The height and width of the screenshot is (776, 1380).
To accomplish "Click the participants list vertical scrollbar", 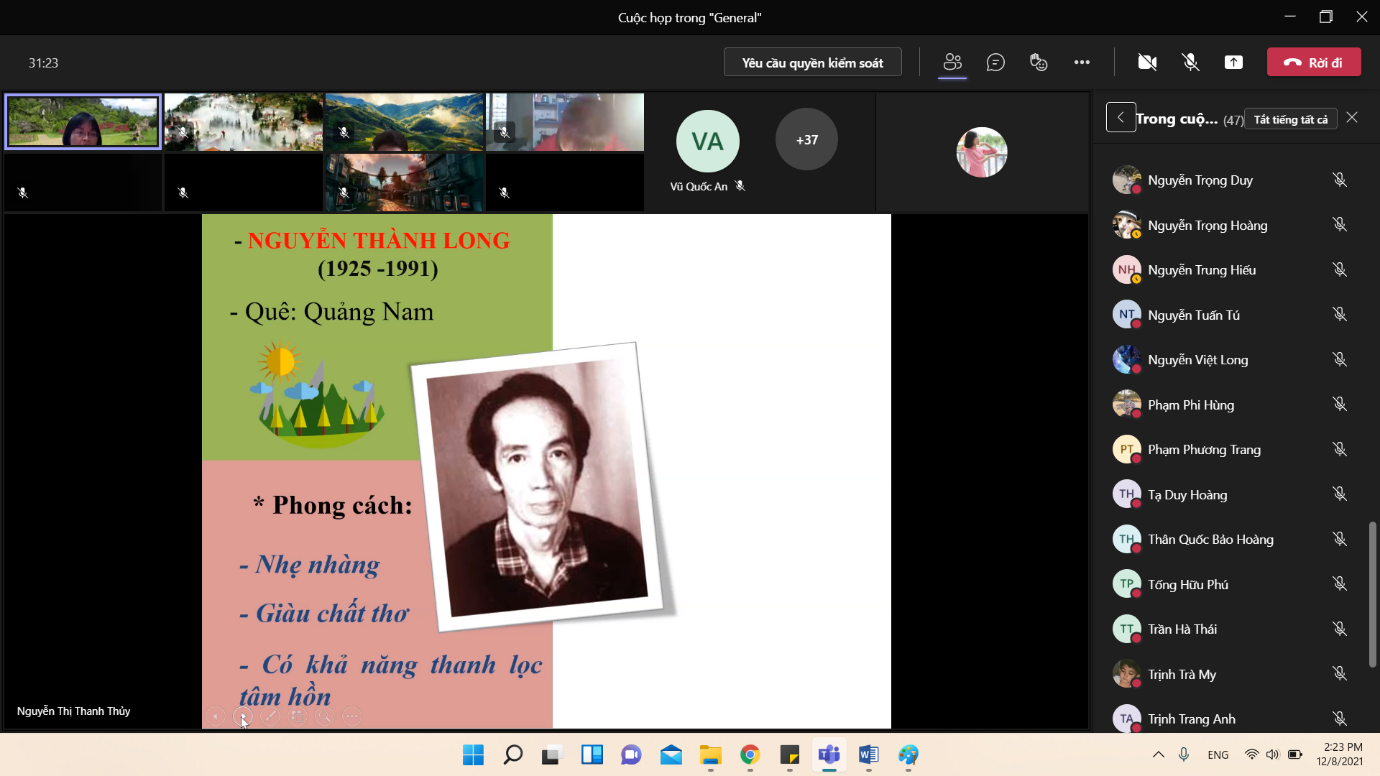I will coord(1372,592).
